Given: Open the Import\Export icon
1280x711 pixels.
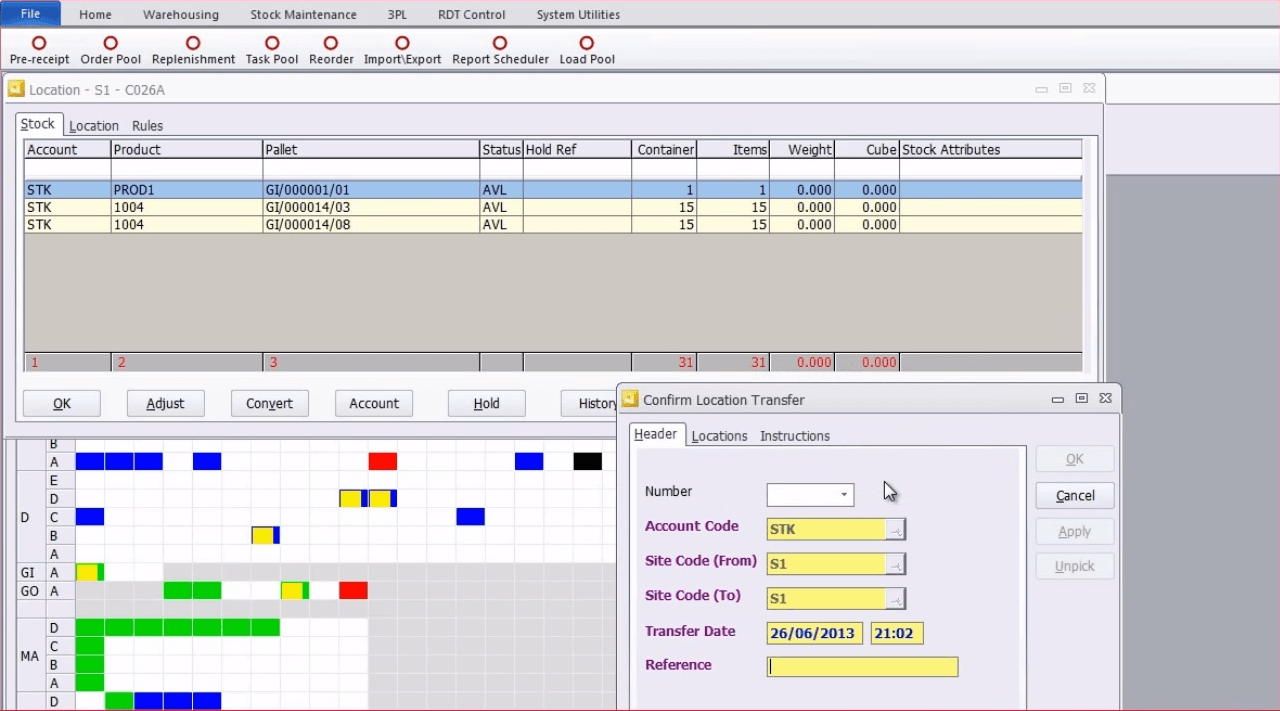Looking at the screenshot, I should [x=402, y=43].
